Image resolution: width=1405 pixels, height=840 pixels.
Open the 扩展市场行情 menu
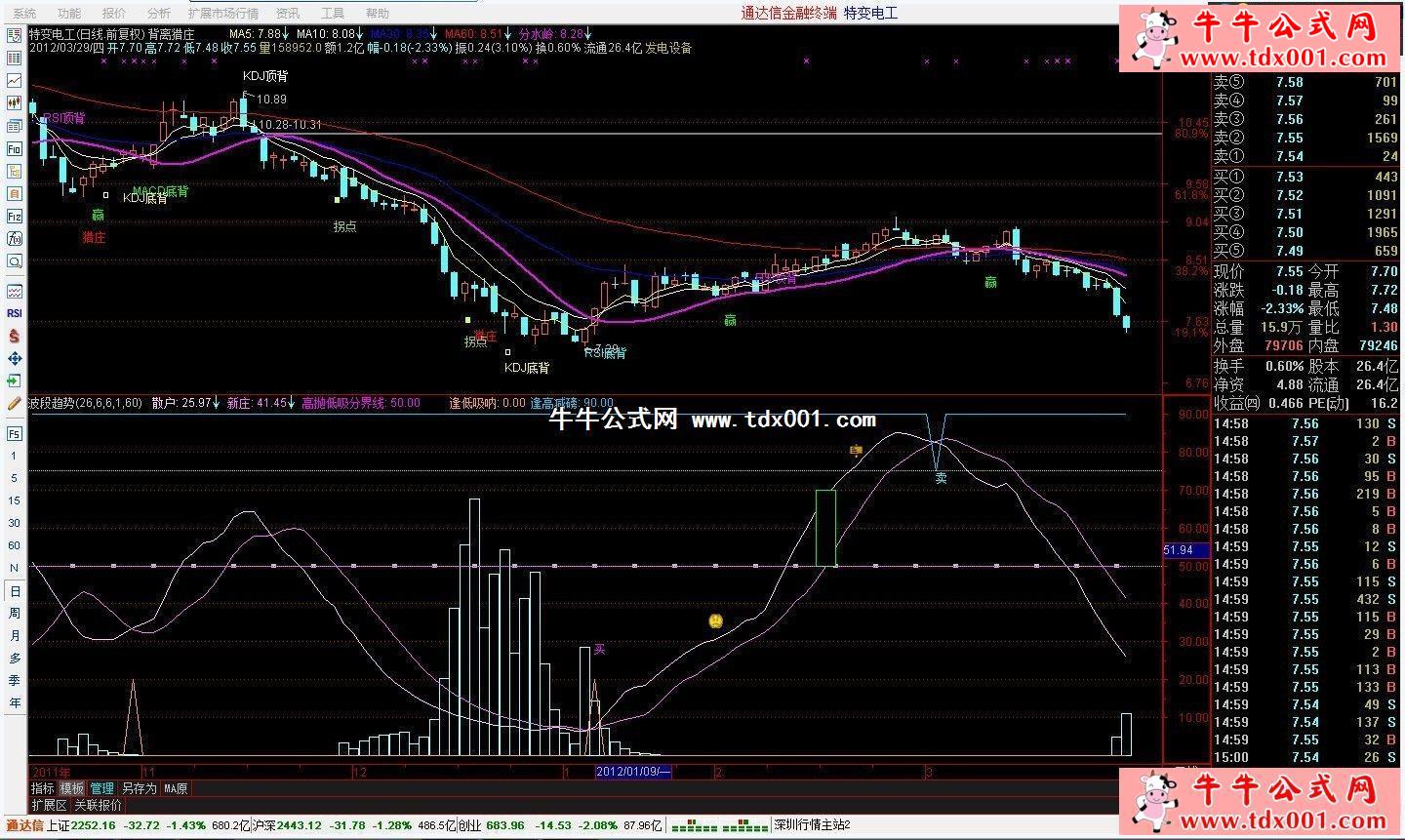222,14
